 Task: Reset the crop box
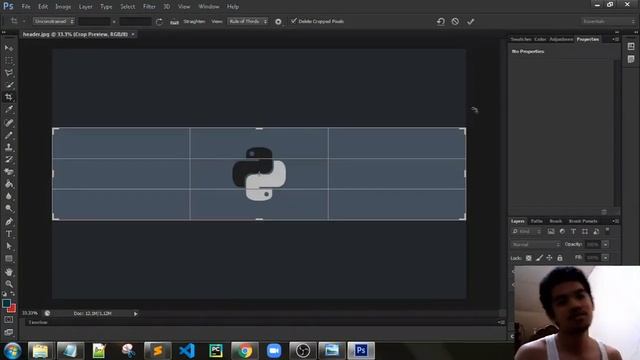click(x=440, y=21)
